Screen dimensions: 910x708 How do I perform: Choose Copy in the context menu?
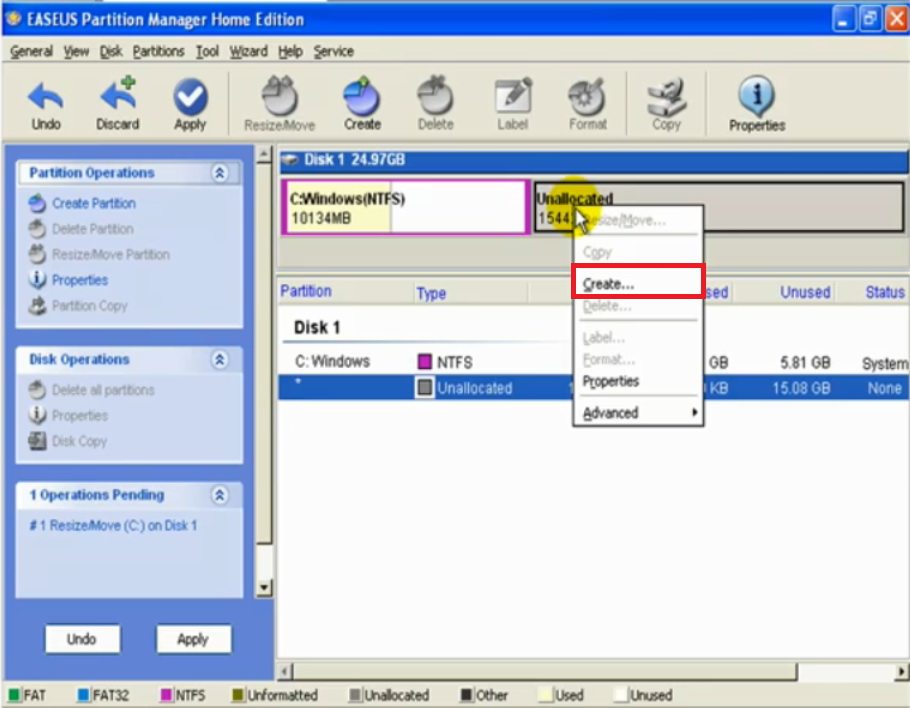point(638,252)
